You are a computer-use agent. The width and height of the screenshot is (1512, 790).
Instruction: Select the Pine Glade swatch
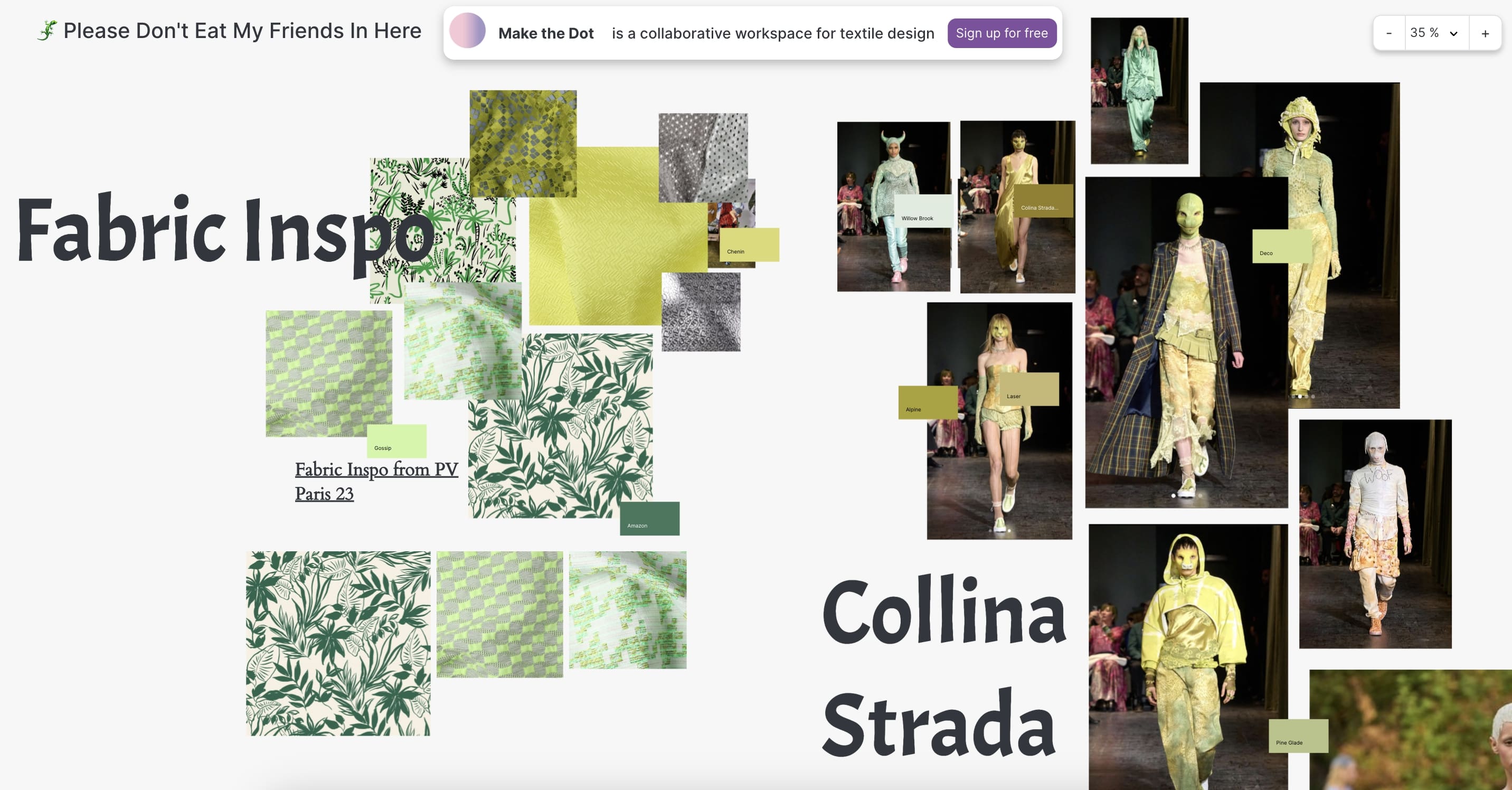tap(1298, 736)
